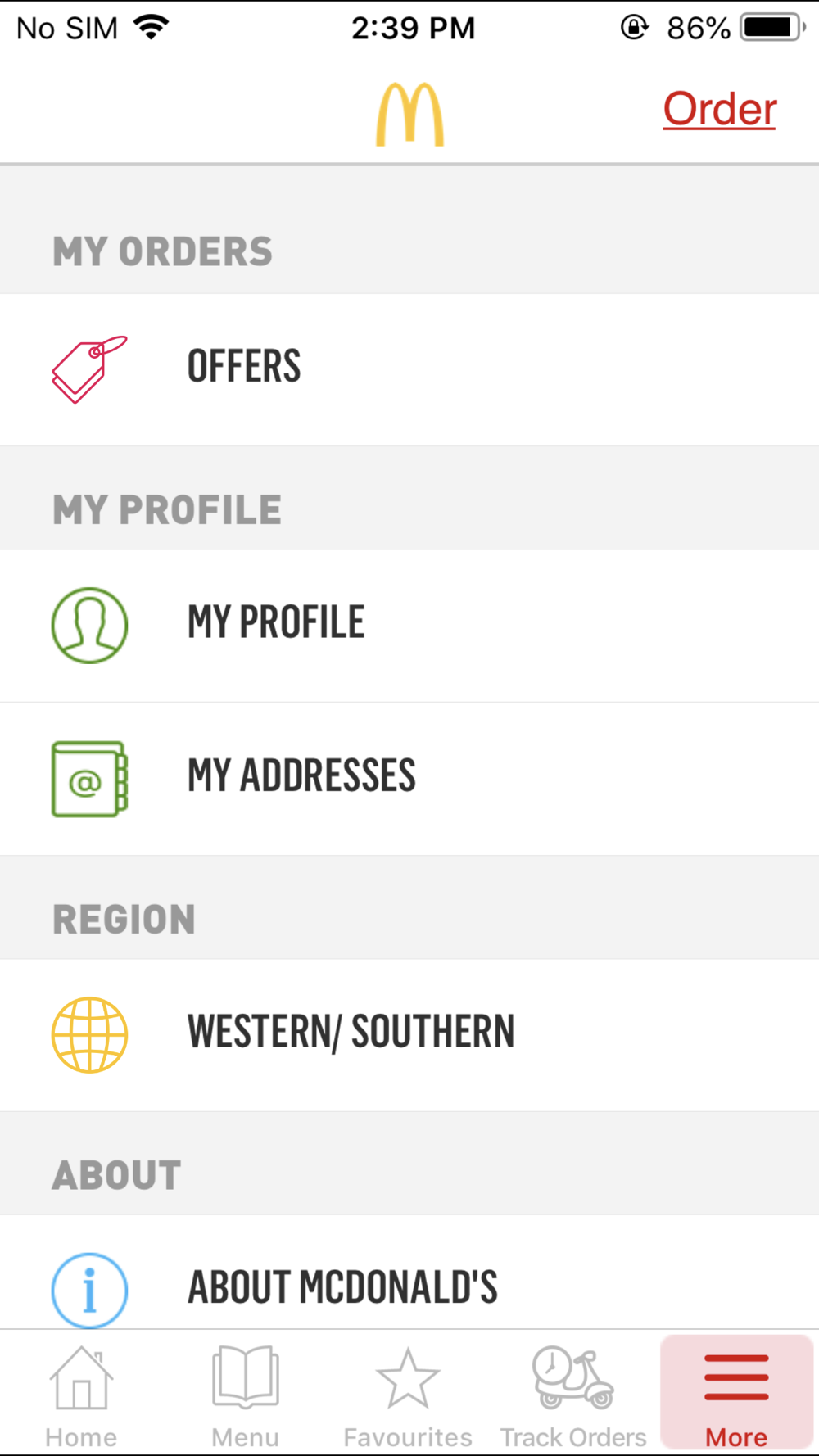The width and height of the screenshot is (819, 1456).
Task: Tap the battery indicator in status bar
Action: coord(773,28)
